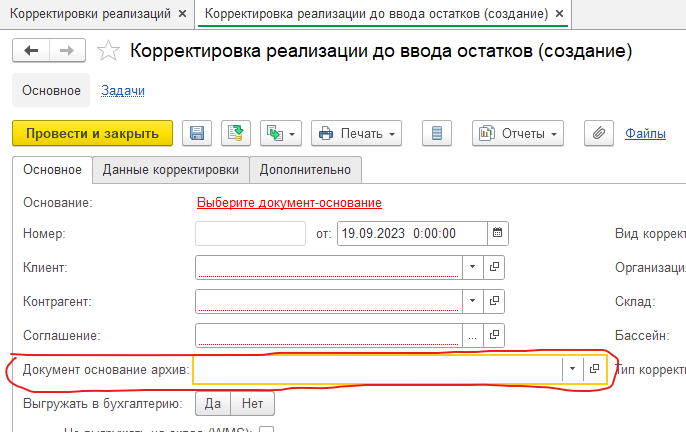Open the Печать dropdown menu
This screenshot has width=686, height=432.
(356, 133)
